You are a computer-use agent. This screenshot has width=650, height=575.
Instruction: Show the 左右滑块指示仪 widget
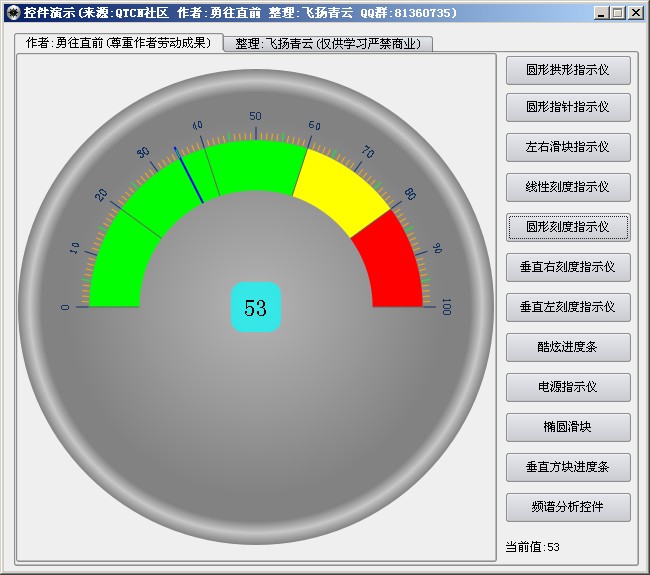[x=568, y=147]
